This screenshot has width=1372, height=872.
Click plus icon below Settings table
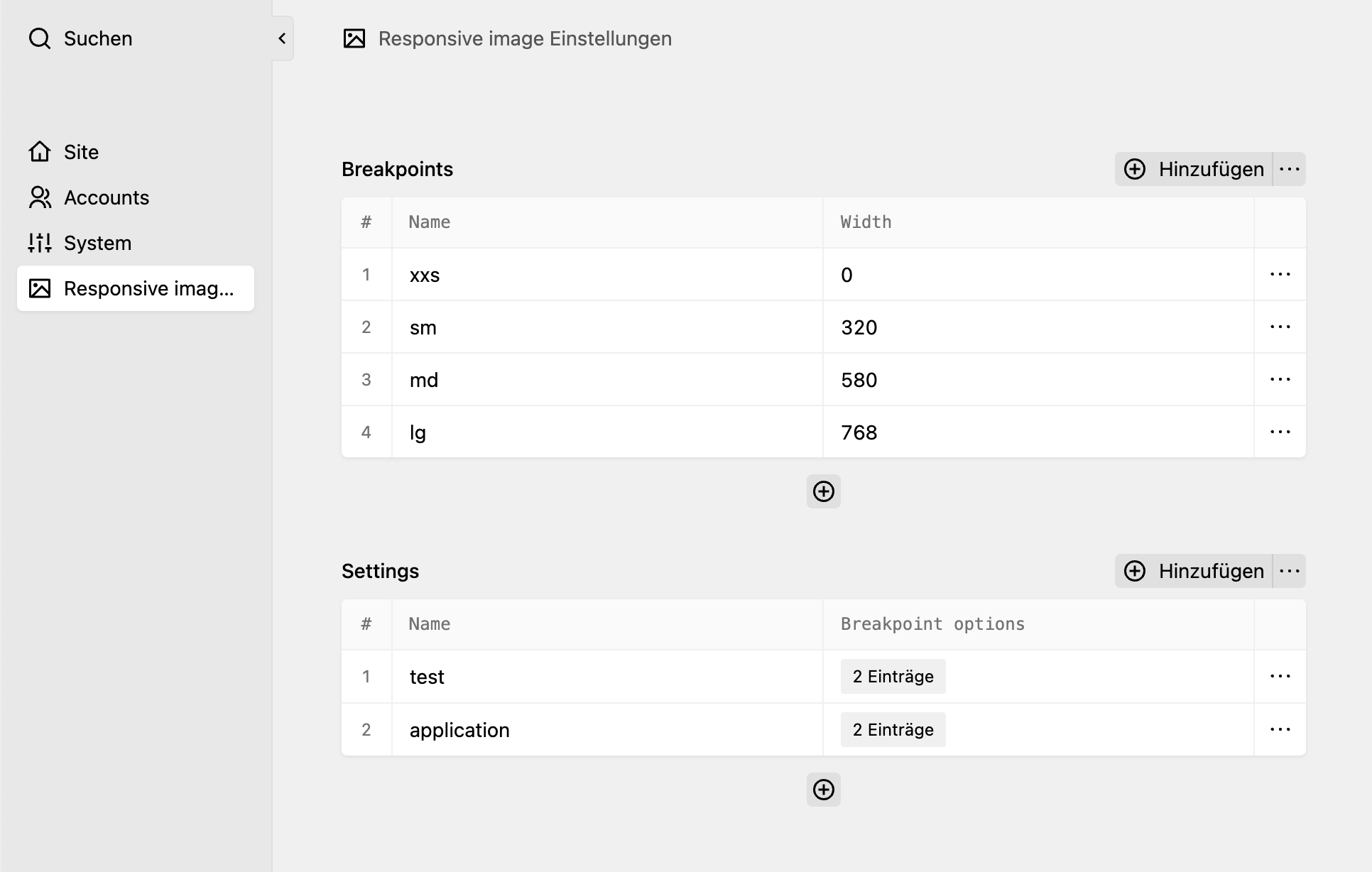824,790
